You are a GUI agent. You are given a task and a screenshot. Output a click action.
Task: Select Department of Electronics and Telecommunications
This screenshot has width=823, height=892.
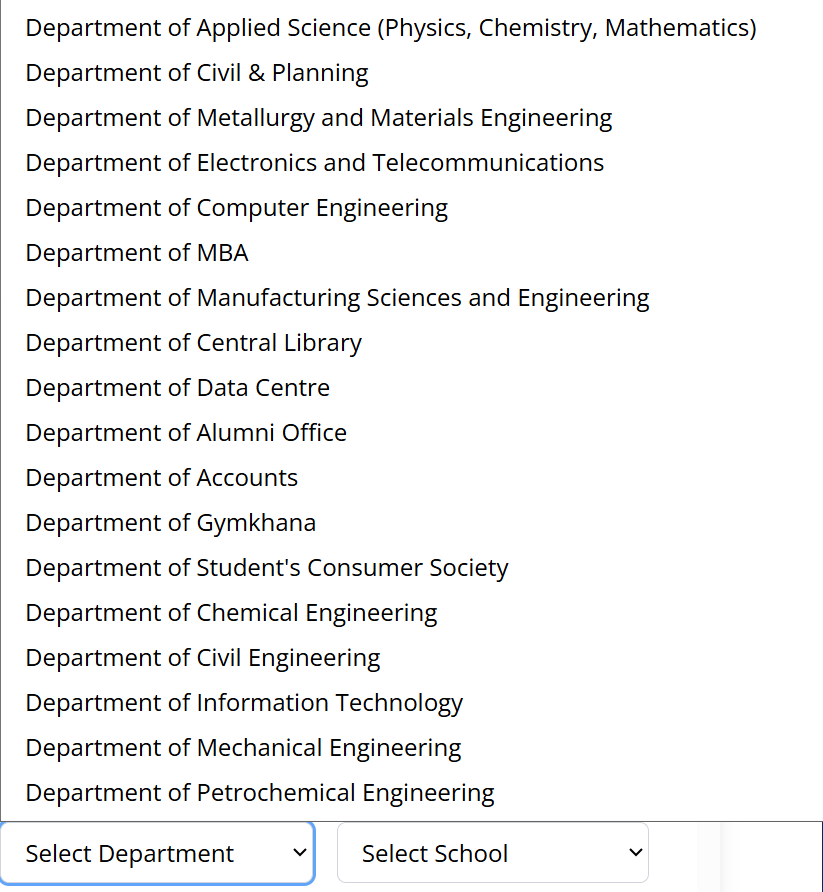[314, 163]
